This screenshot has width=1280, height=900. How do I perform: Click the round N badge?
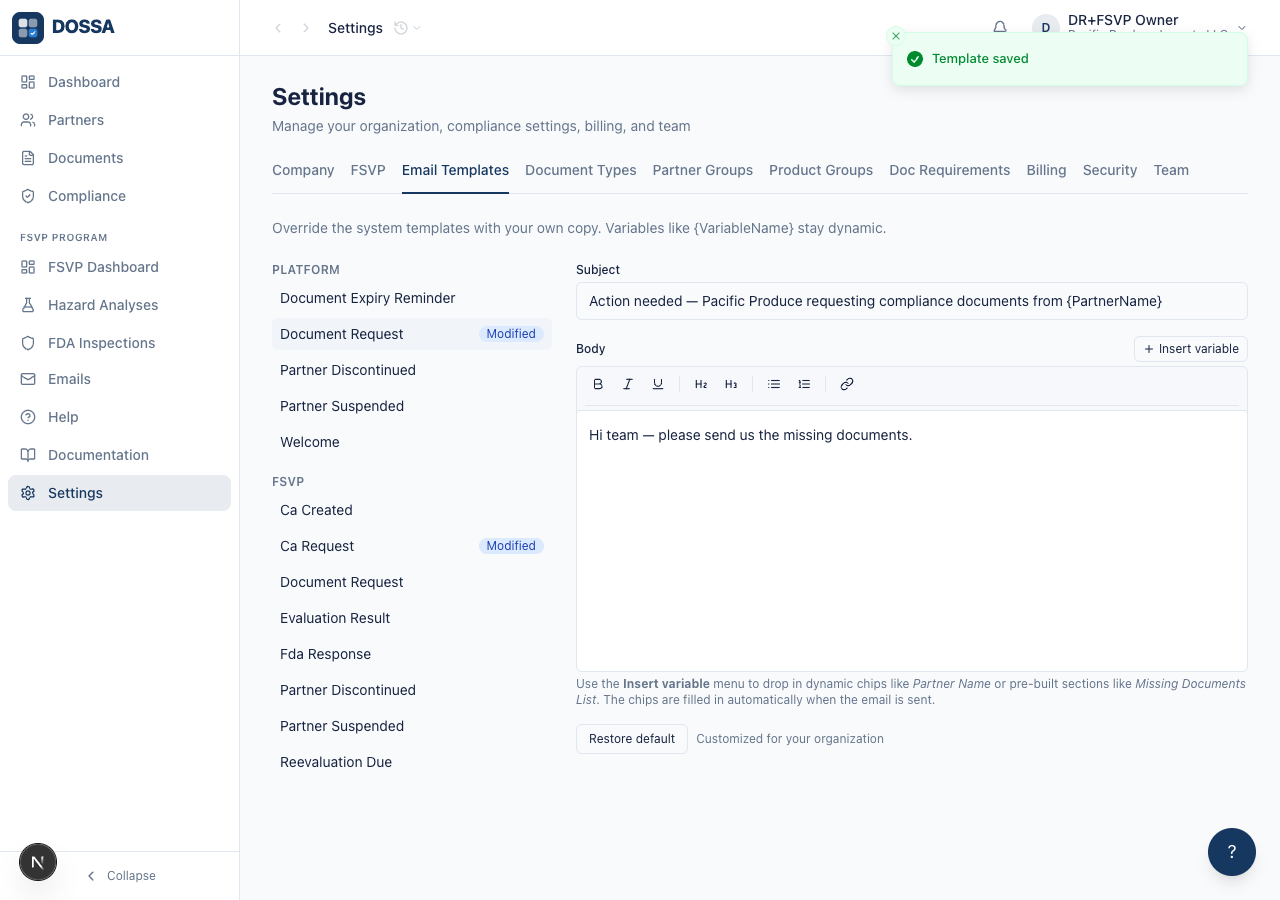click(x=38, y=862)
